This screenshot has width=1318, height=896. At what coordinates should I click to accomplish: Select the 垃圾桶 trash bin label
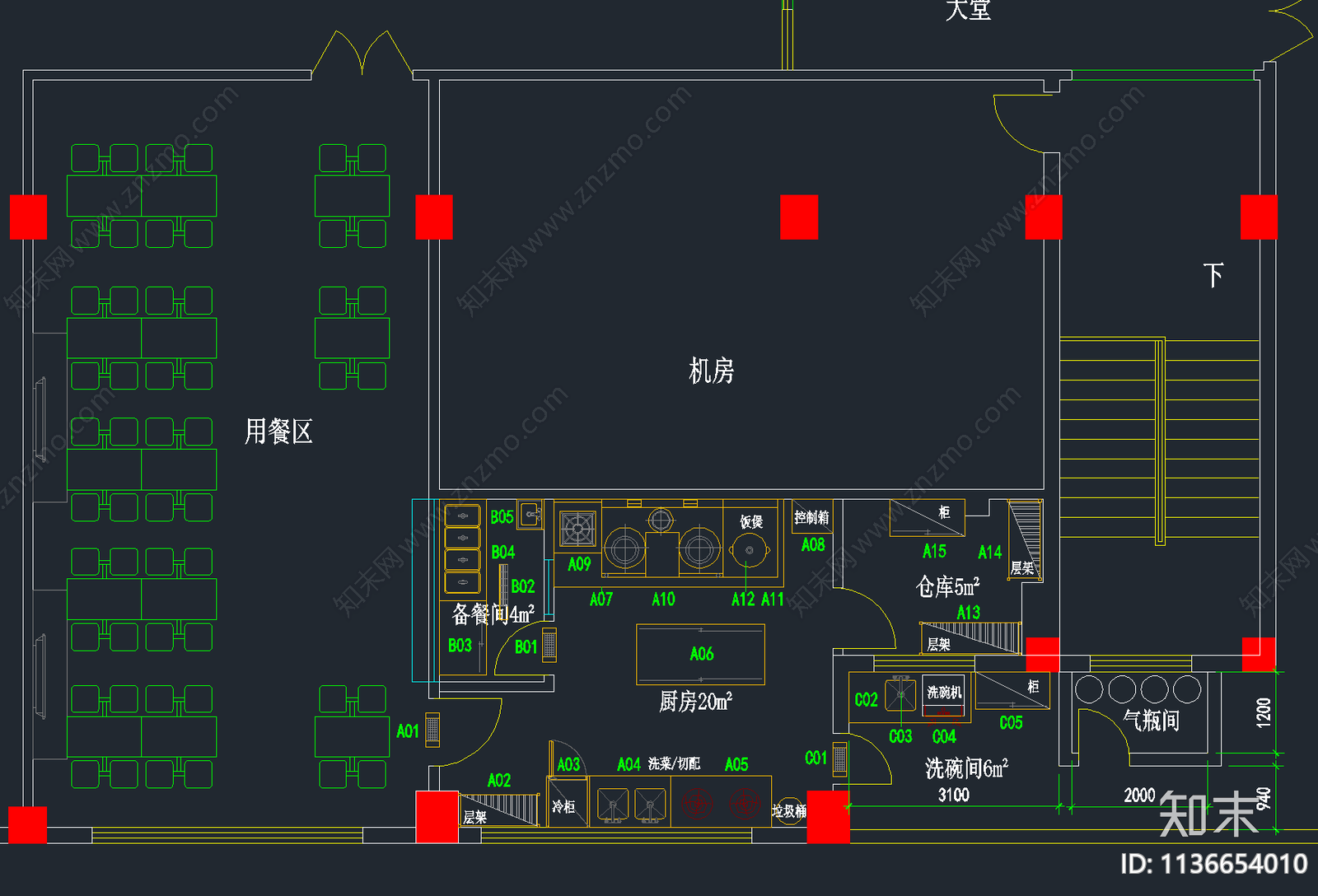pos(788,811)
